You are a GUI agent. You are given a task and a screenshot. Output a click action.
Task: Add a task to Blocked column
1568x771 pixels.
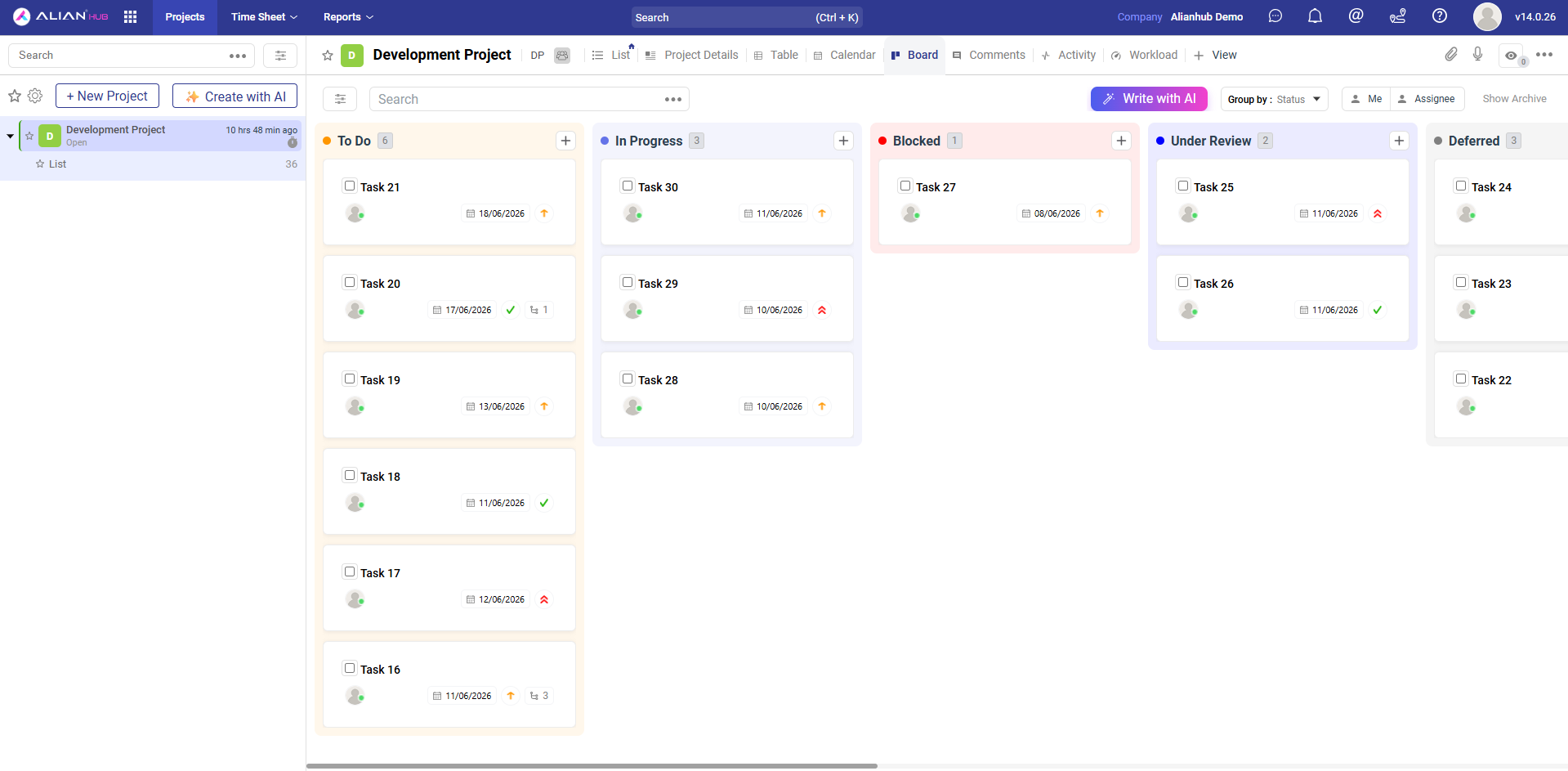pos(1121,141)
